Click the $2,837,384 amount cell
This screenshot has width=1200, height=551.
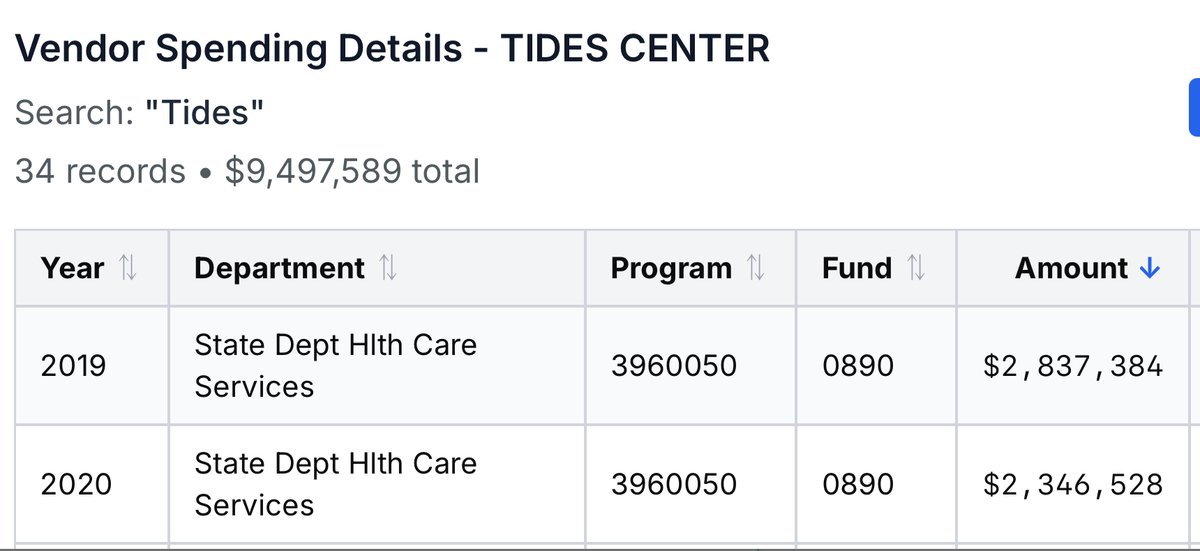(x=1073, y=366)
